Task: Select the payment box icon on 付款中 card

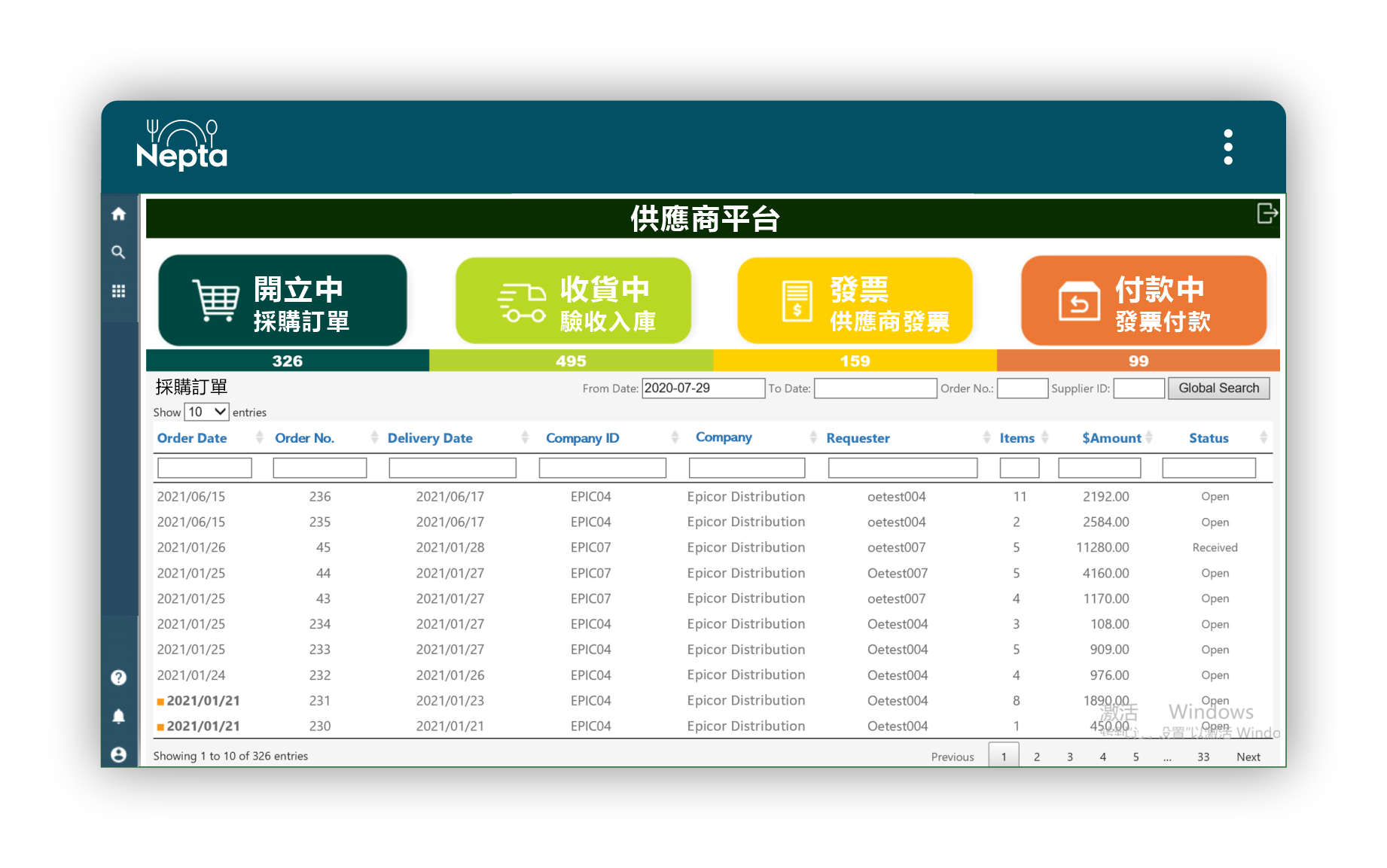Action: click(1078, 300)
